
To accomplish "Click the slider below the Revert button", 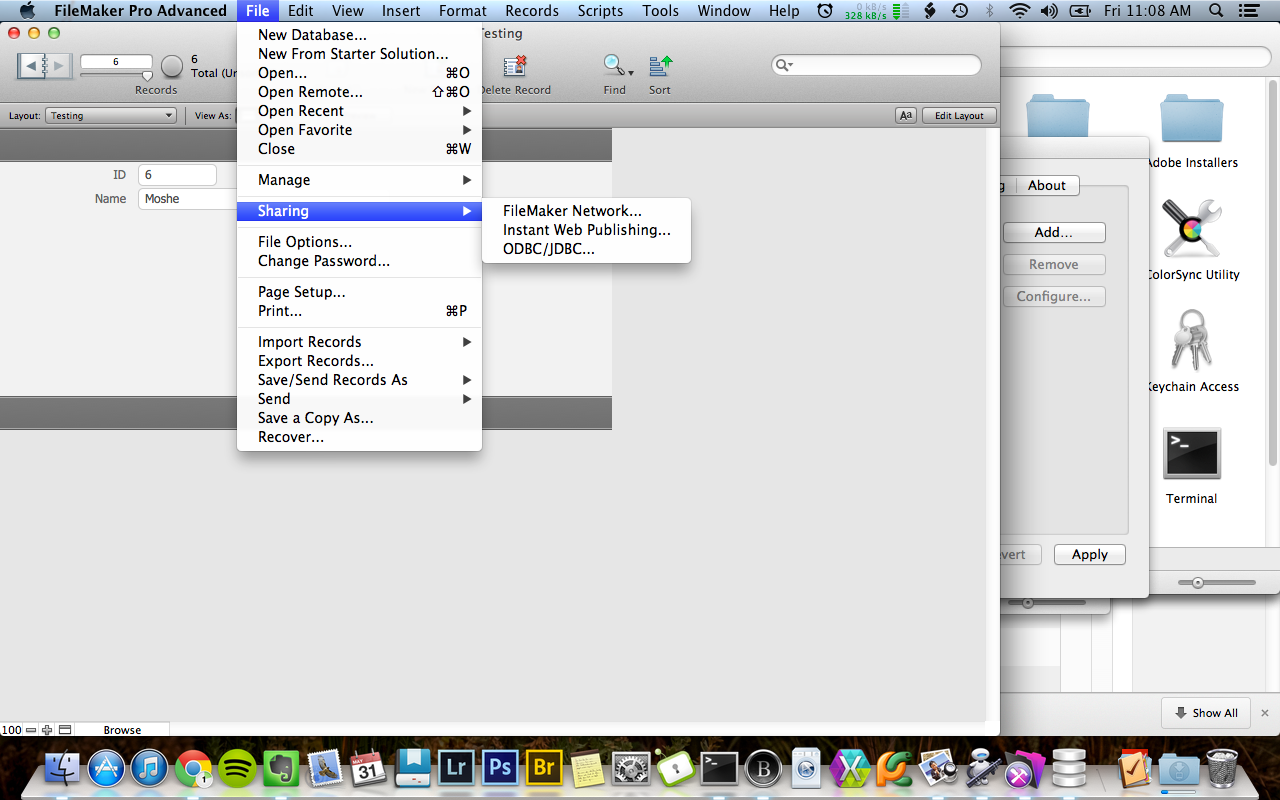I will tap(1047, 603).
